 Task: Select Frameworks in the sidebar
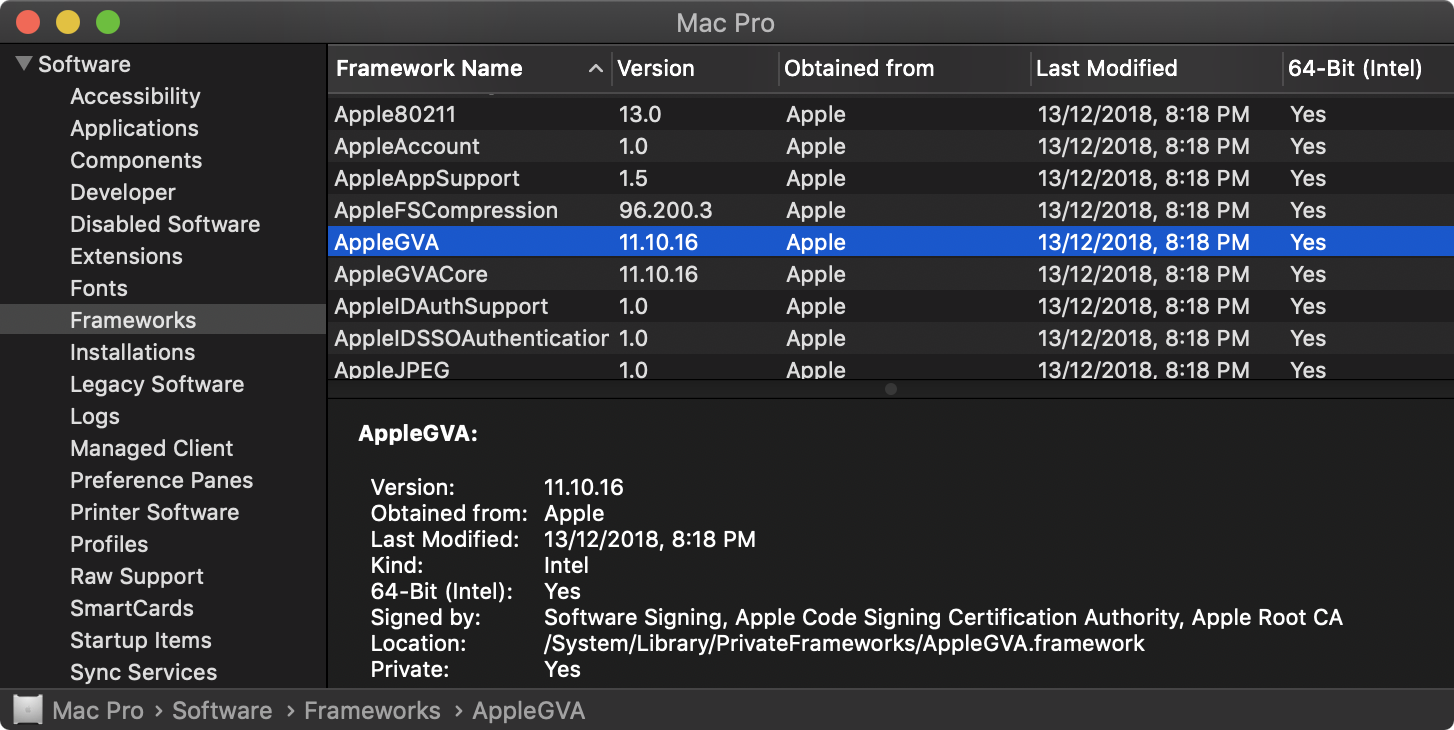tap(163, 320)
